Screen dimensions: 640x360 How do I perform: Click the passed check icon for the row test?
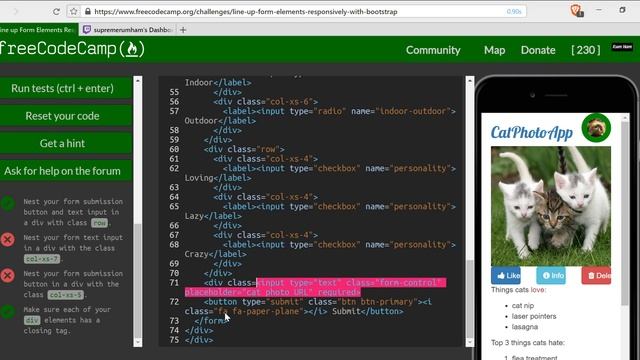point(8,203)
